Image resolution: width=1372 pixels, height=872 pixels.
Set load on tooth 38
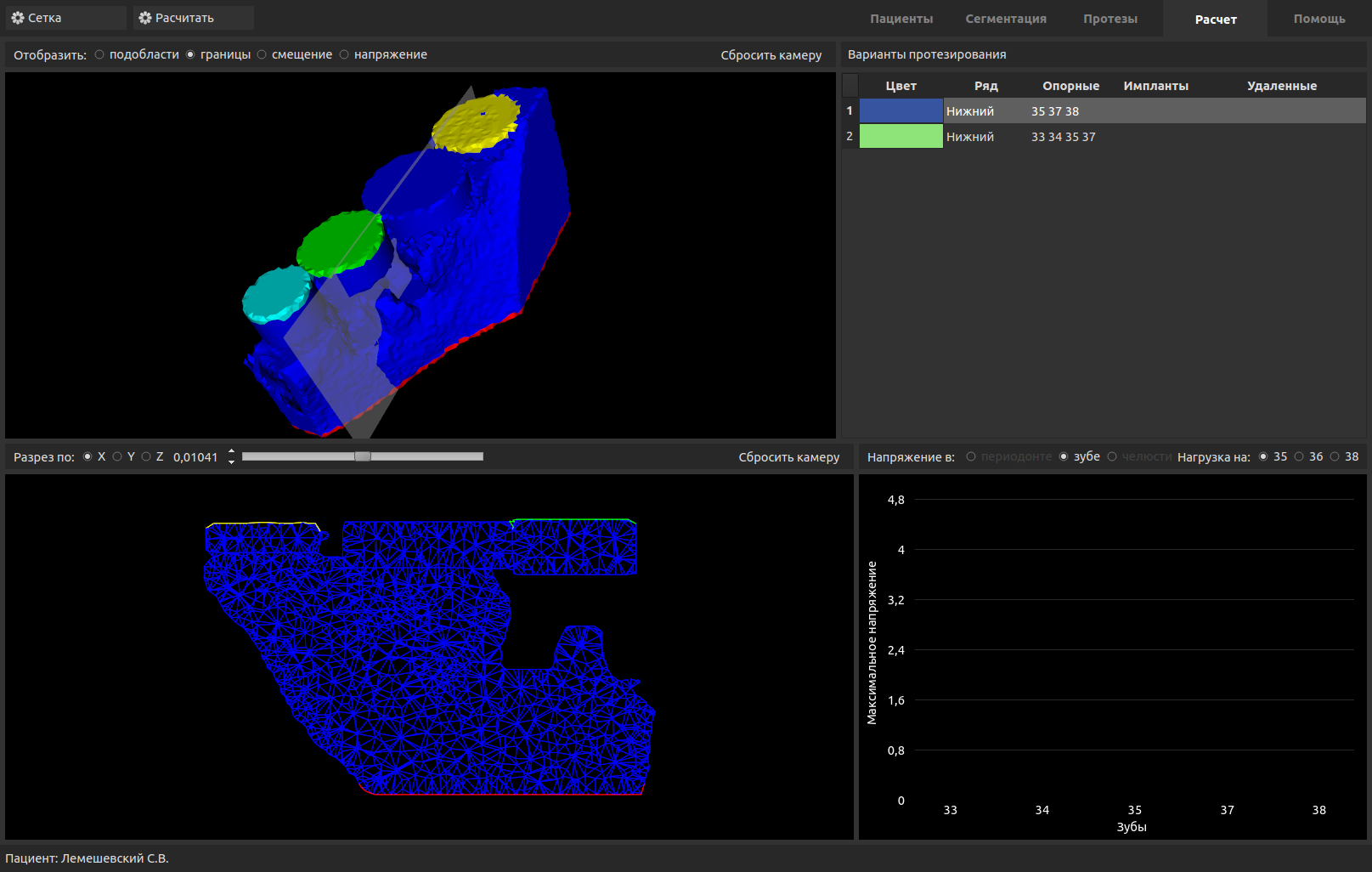1335,456
